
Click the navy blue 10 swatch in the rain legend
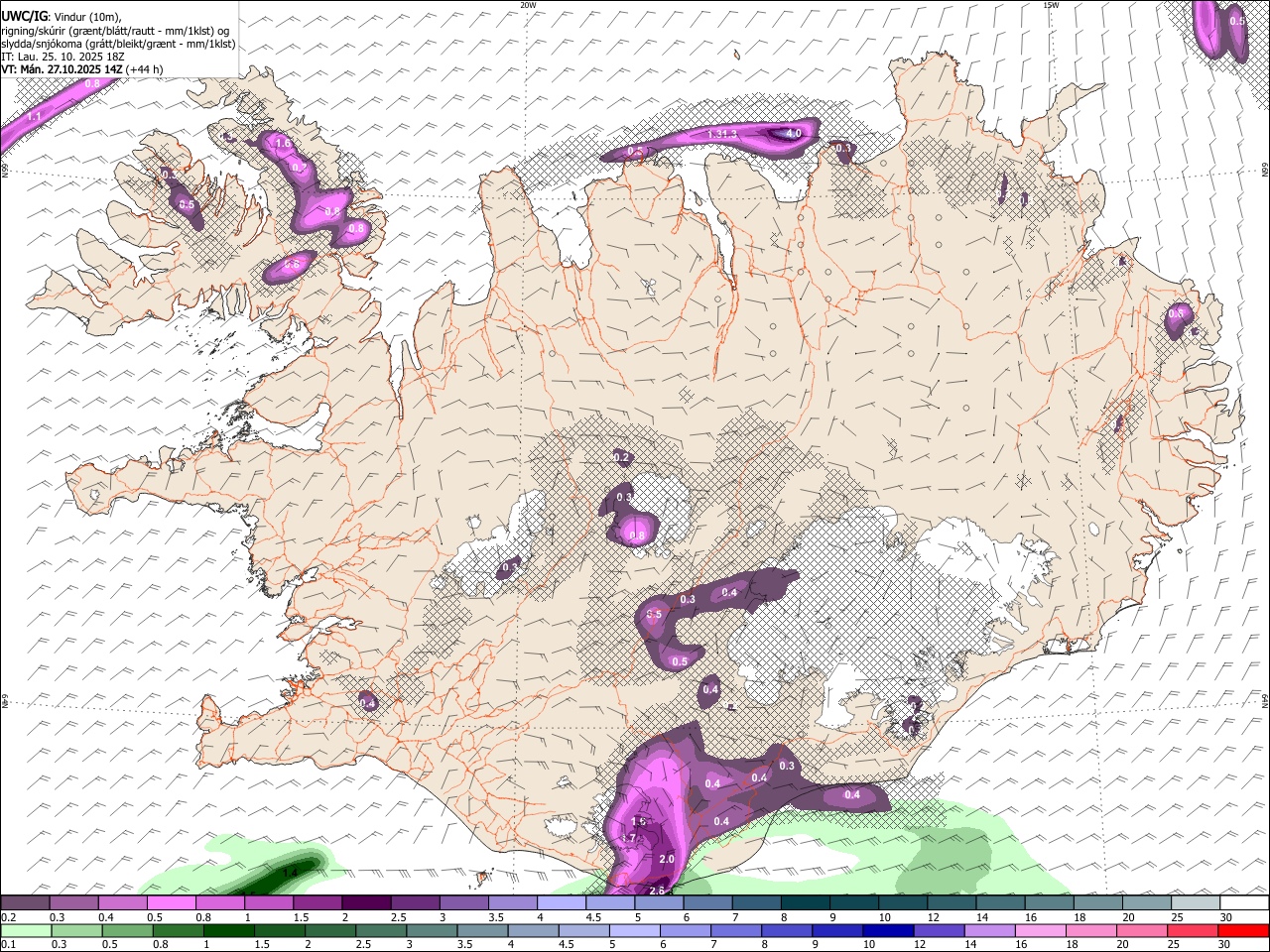click(887, 930)
